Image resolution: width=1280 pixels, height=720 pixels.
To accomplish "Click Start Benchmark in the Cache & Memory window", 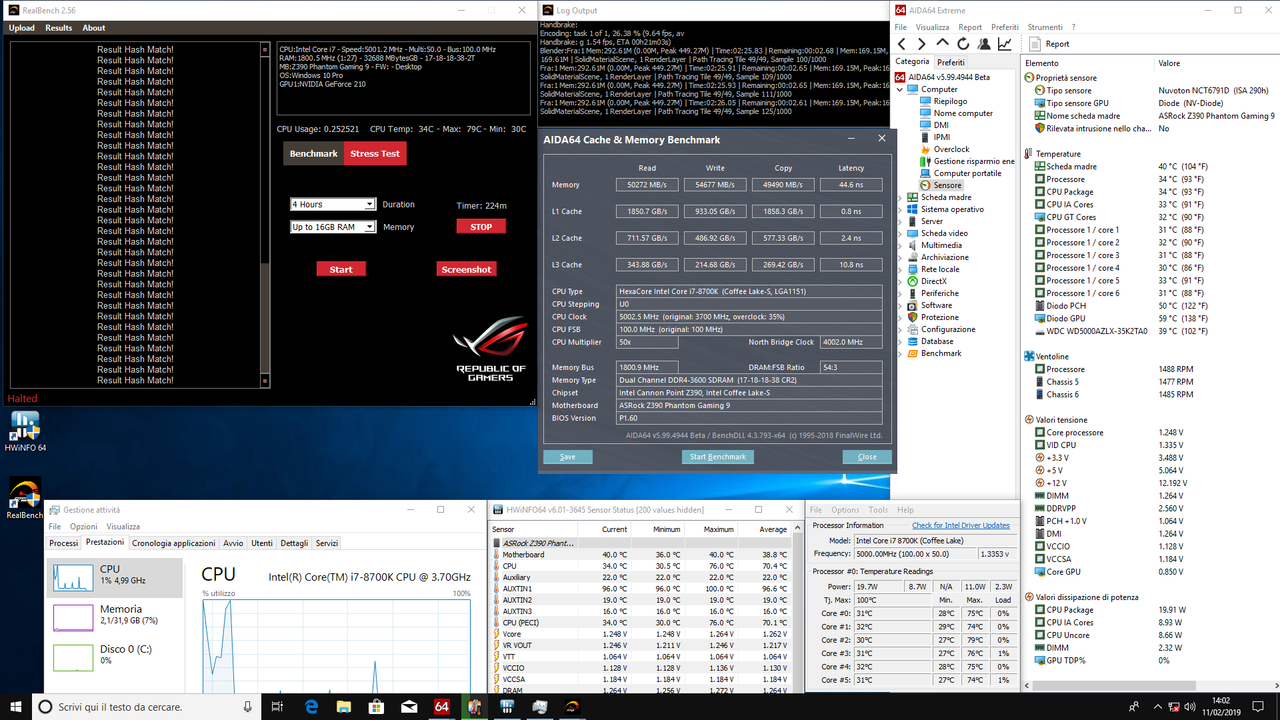I will coord(717,457).
